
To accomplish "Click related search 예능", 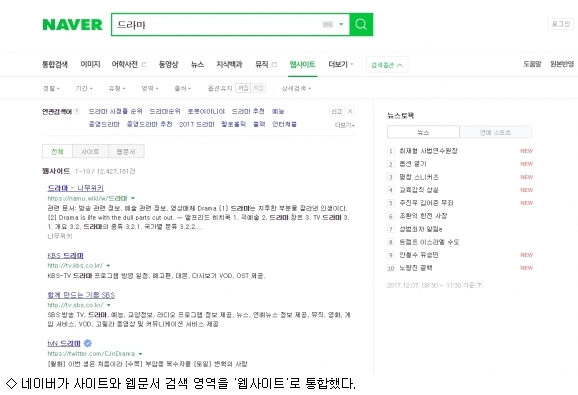I will click(278, 111).
